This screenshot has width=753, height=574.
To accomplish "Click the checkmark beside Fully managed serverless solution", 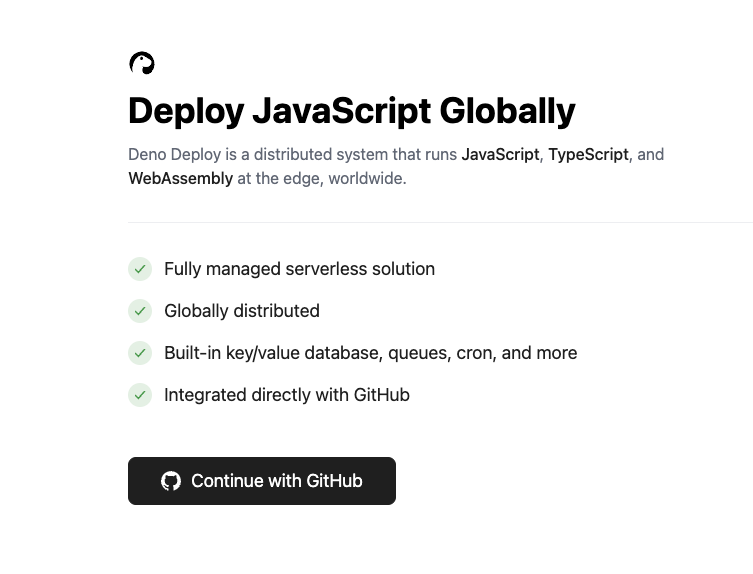I will (x=140, y=269).
